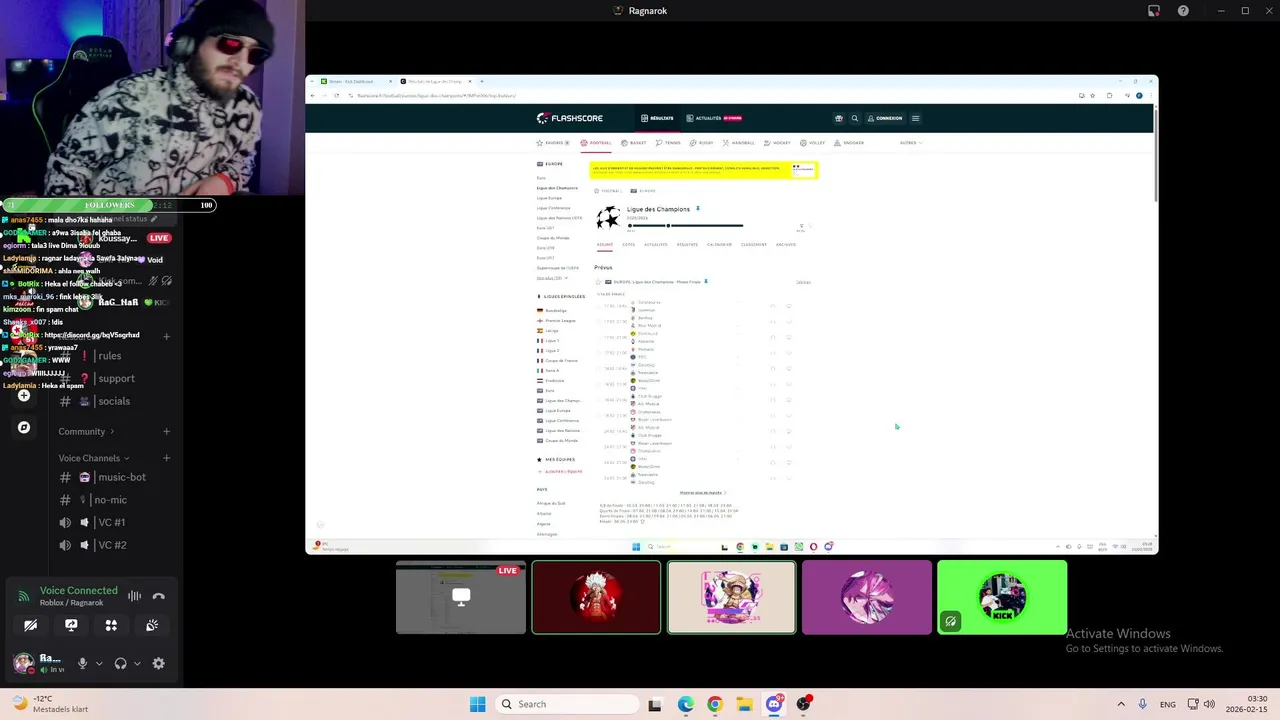Star the Ligue des Champions Phase Finale row

pyautogui.click(x=600, y=282)
